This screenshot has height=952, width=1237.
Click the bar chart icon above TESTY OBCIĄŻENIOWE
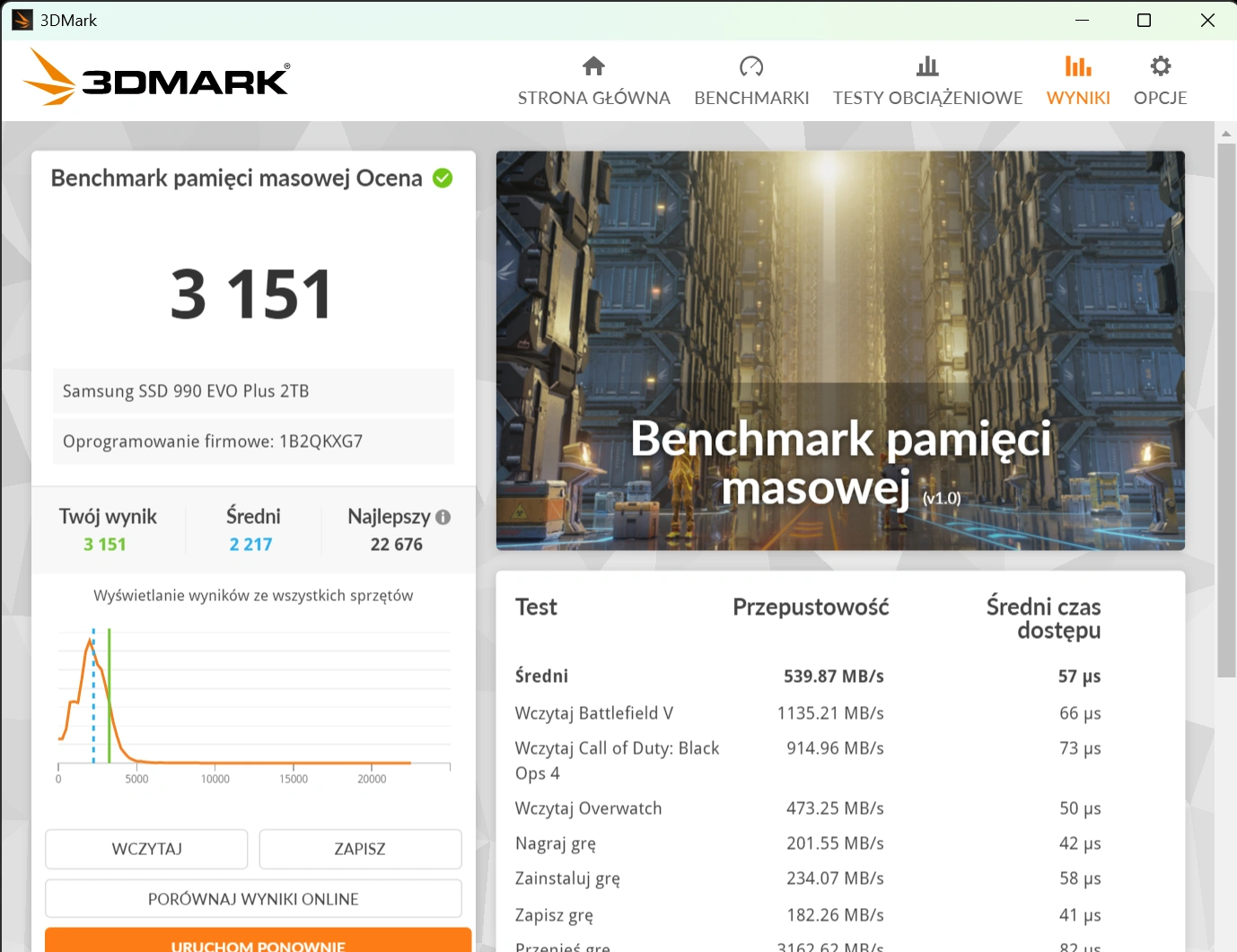click(x=927, y=66)
